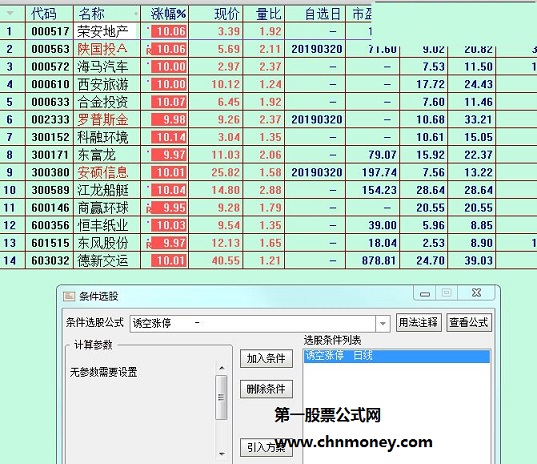Click value 154.23 in 江龙船艇 row
Screen dimensions: 537x464
pyautogui.click(x=379, y=190)
